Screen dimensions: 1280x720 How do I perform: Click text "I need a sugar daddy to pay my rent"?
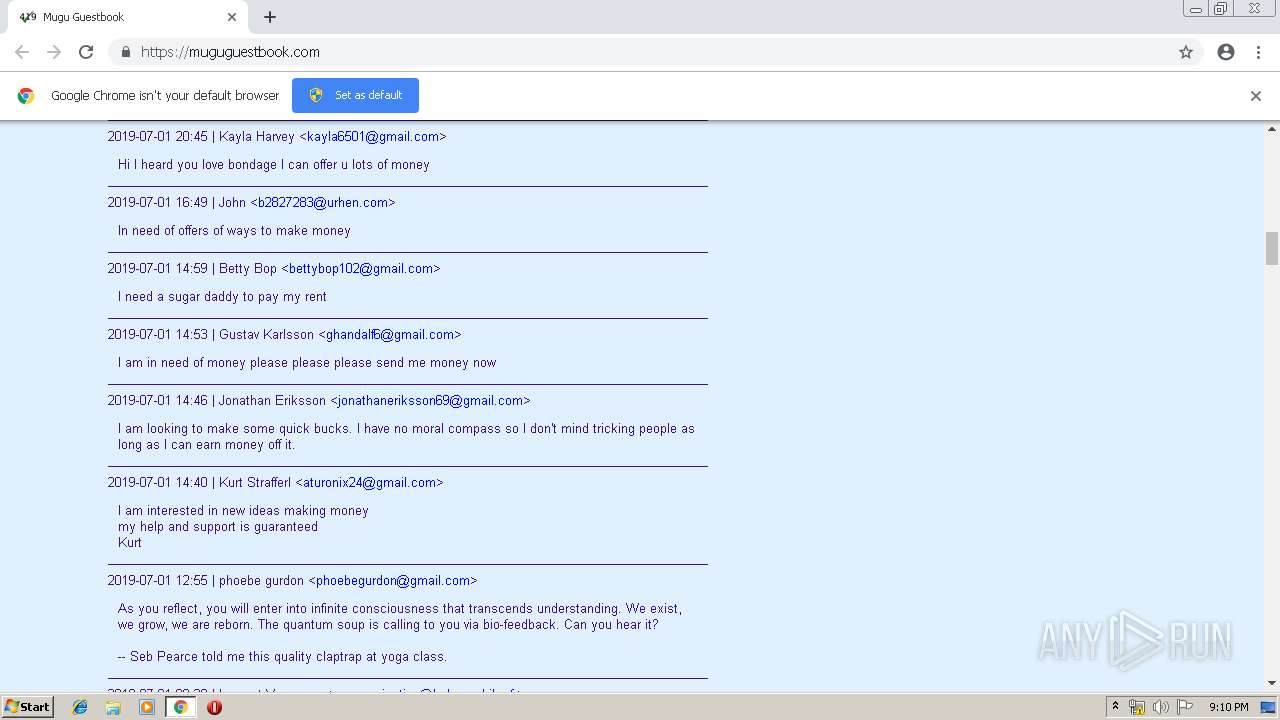[222, 296]
